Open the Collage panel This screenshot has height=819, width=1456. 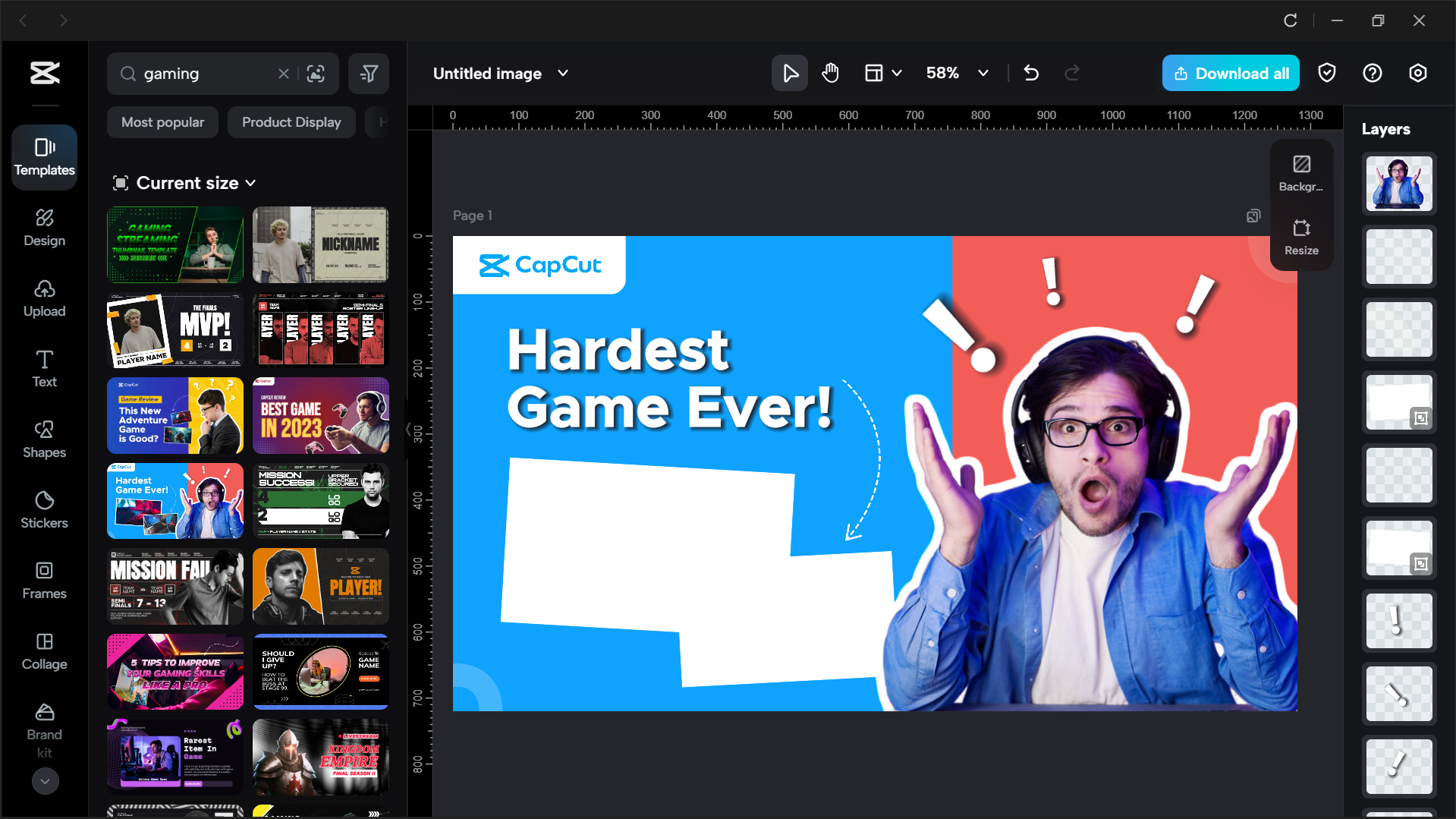pyautogui.click(x=44, y=650)
